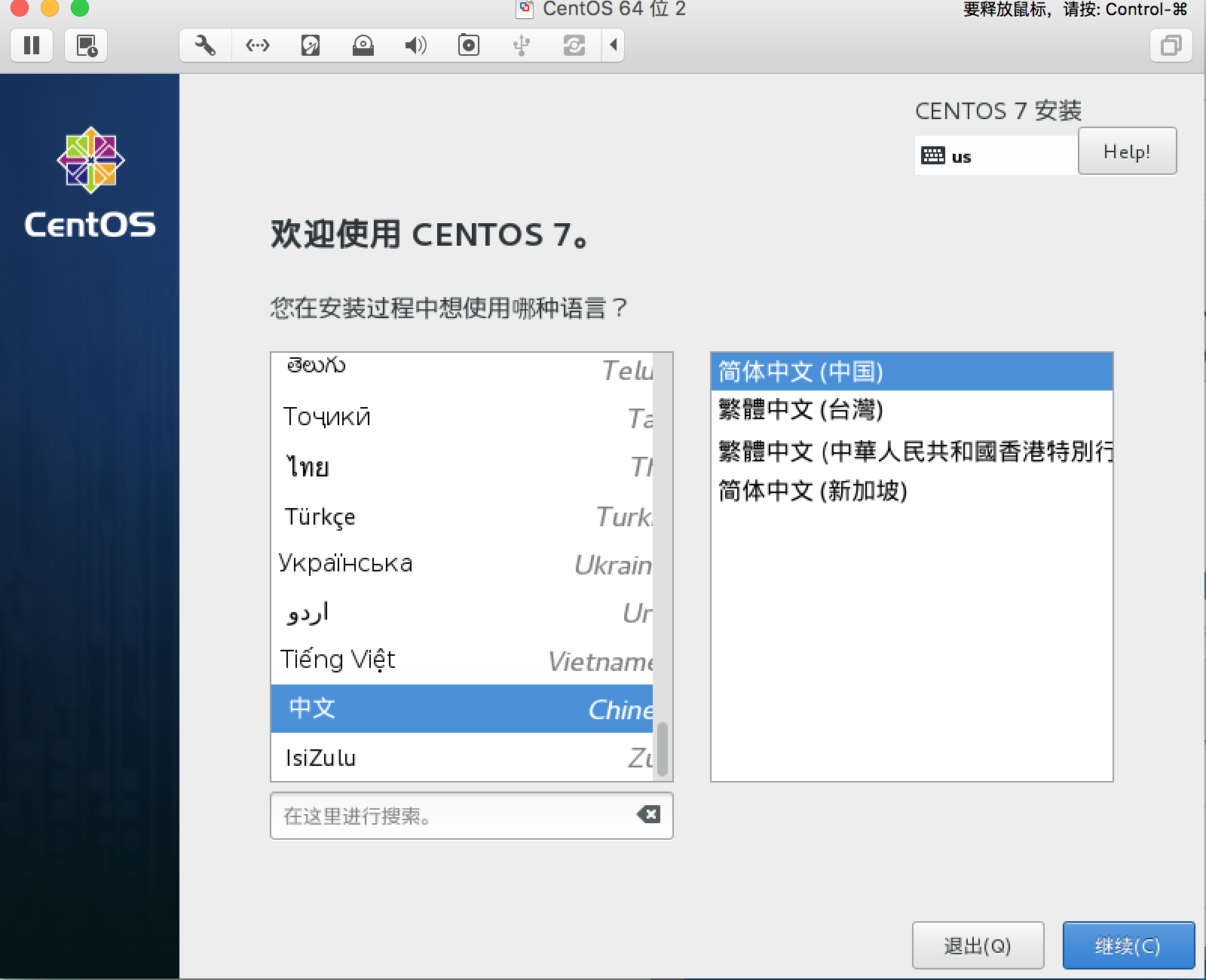Choose 简体中文 (中国) locale
Screen dimensions: 1206x980
click(x=911, y=372)
